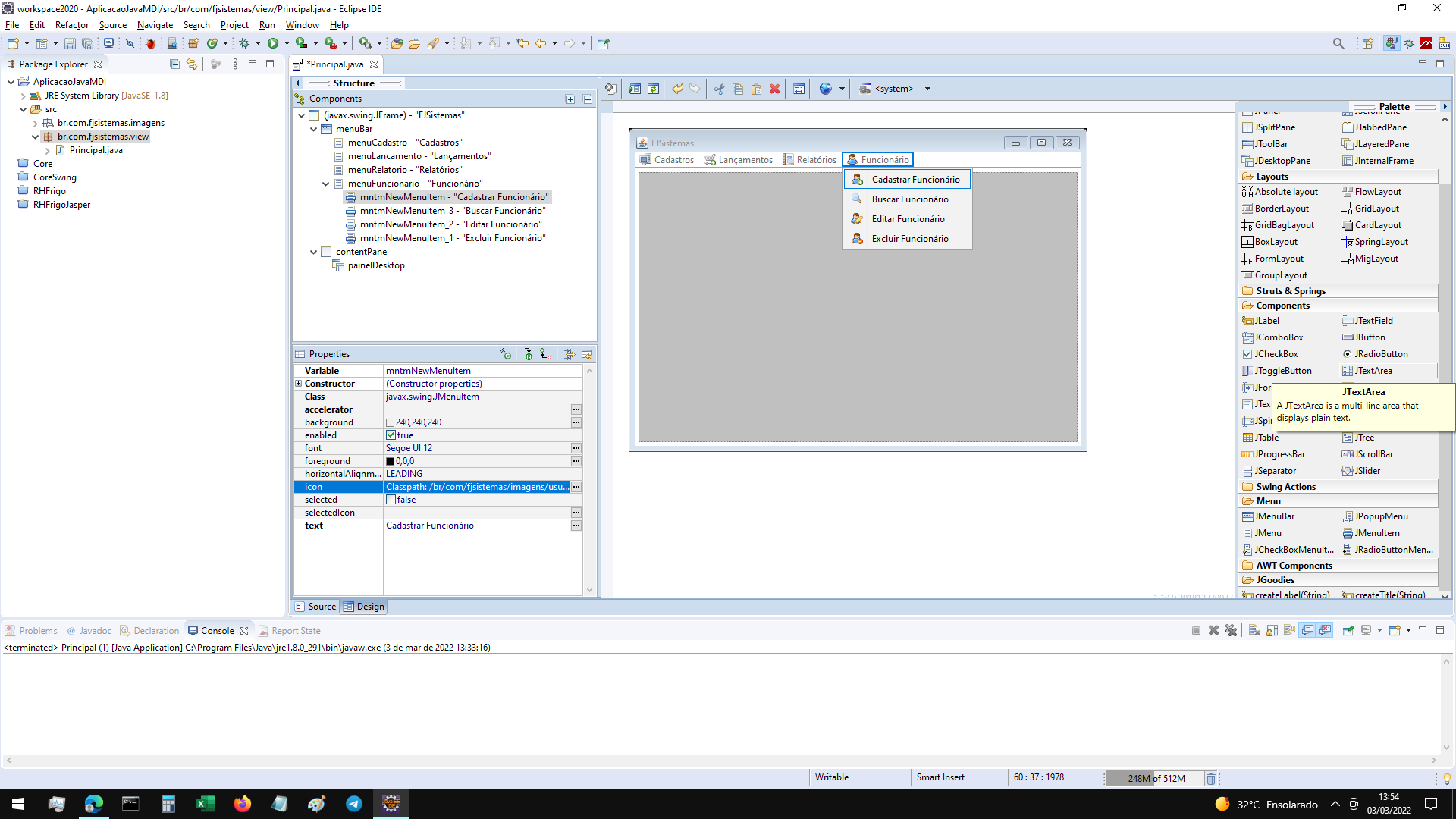Image resolution: width=1456 pixels, height=819 pixels.
Task: Click the ellipsis button for the text property
Action: 576,526
